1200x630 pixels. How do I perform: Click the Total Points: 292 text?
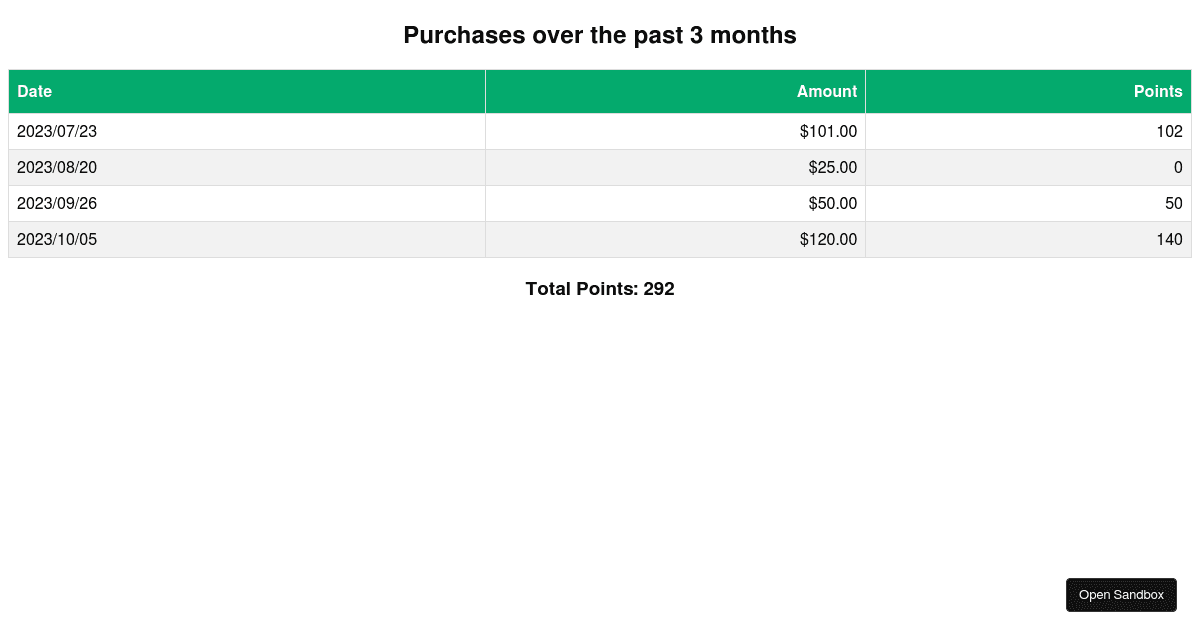600,289
